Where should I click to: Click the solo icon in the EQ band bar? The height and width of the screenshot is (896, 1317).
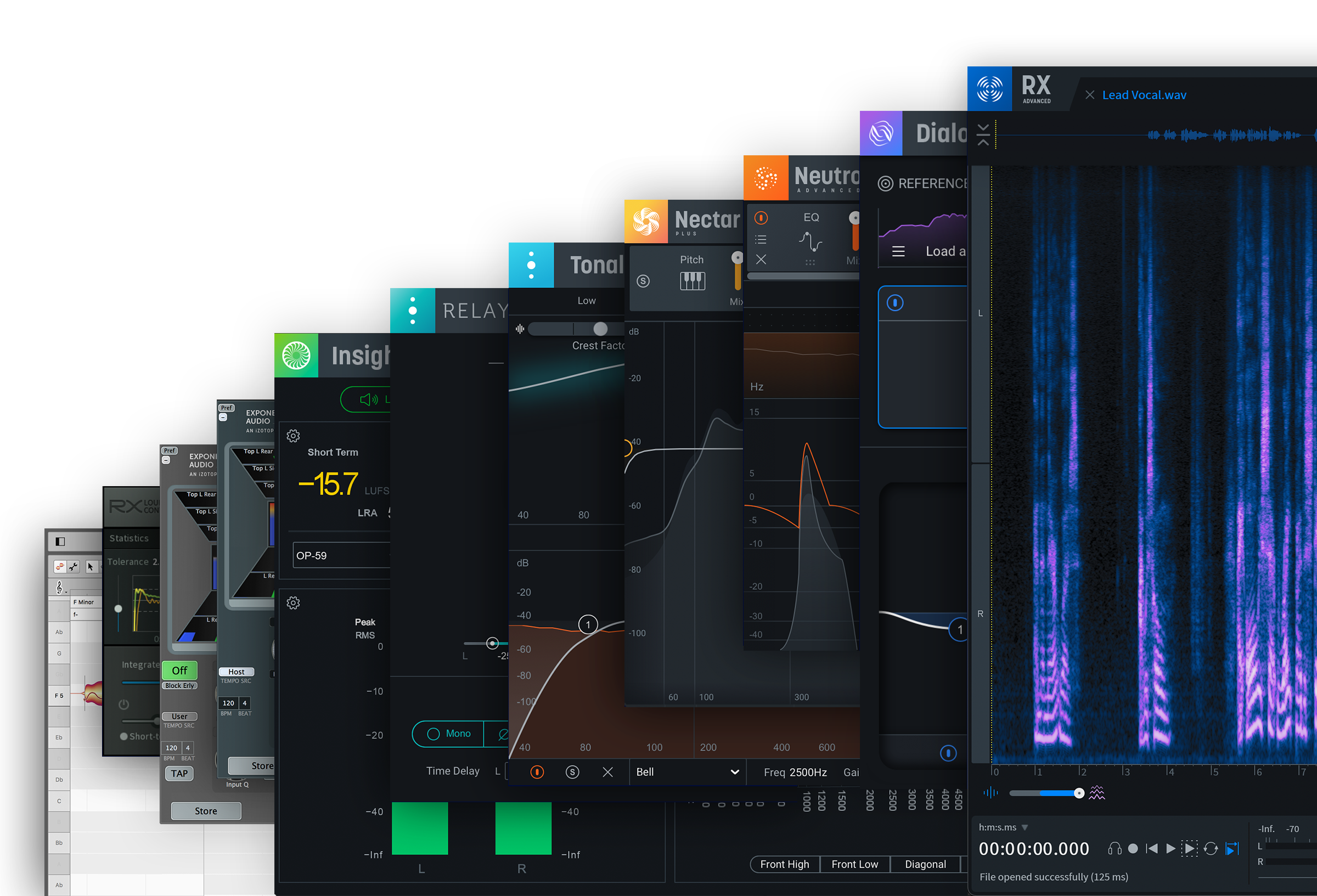pyautogui.click(x=572, y=772)
